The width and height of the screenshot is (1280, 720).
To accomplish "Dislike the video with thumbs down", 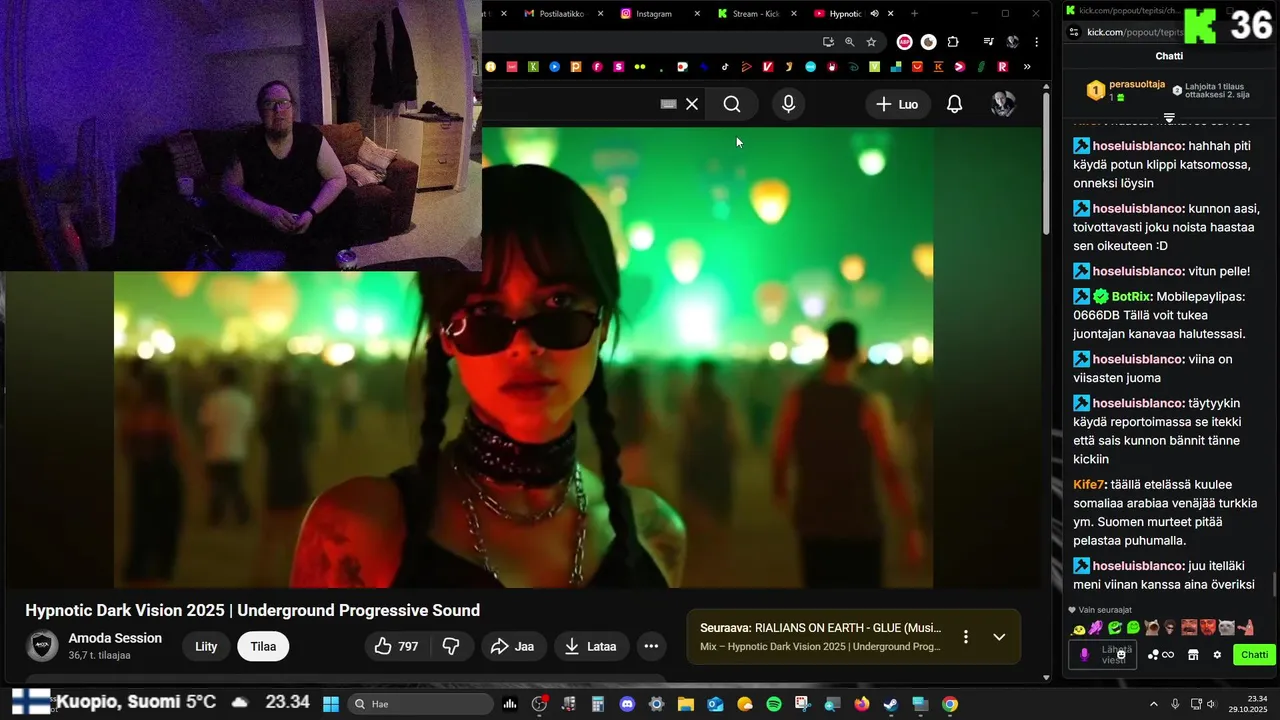I will click(451, 646).
